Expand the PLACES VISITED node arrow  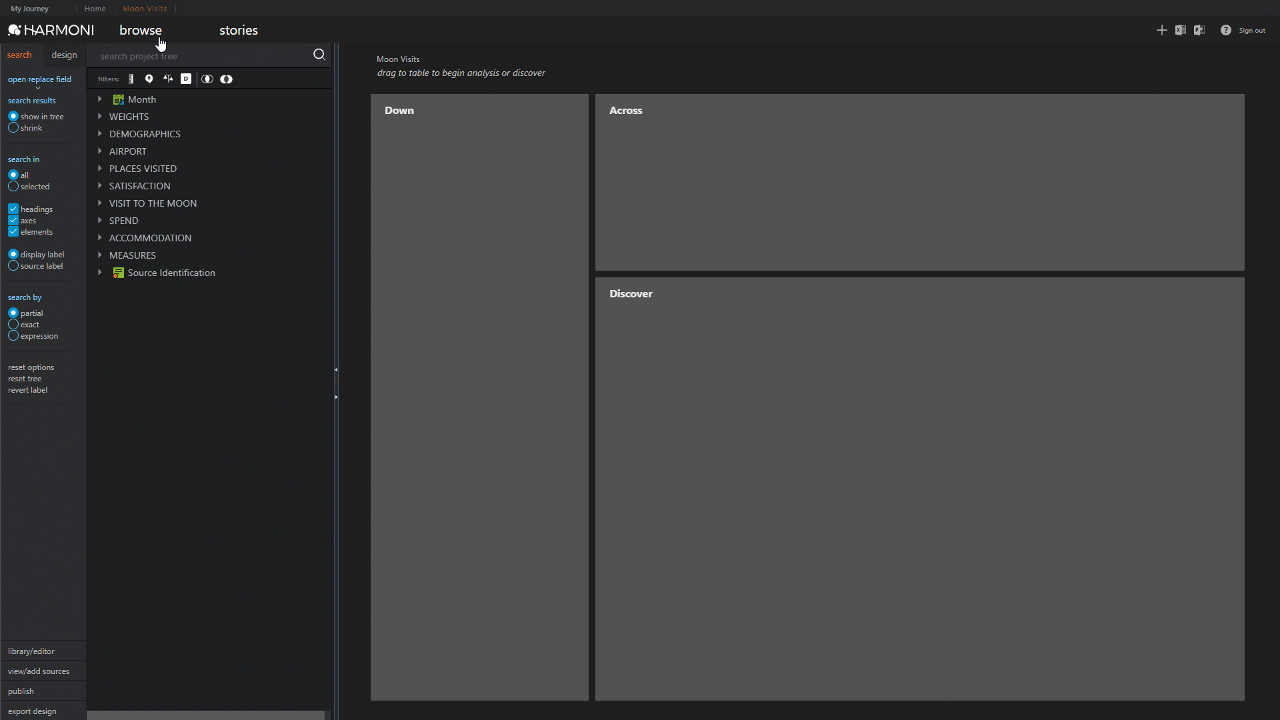[x=100, y=168]
